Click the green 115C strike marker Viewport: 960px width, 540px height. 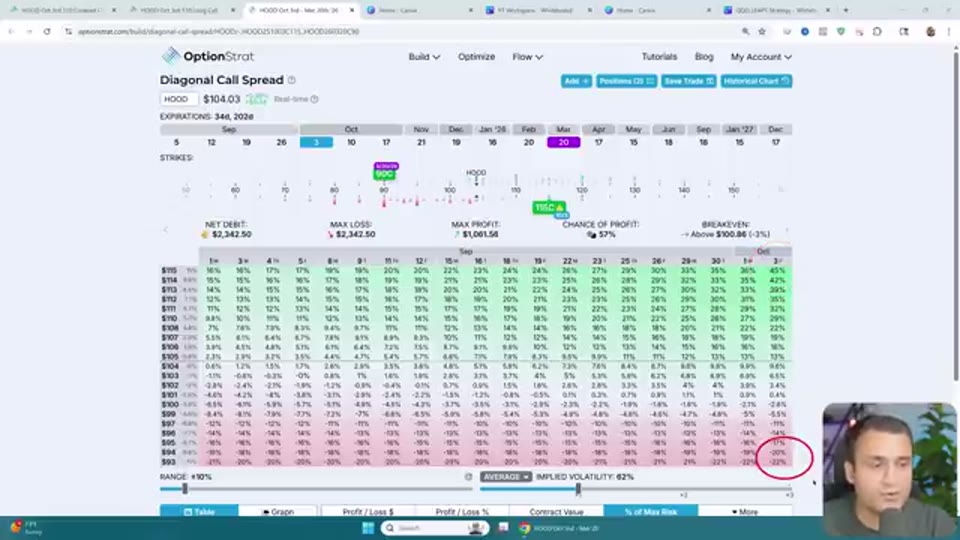(x=549, y=208)
